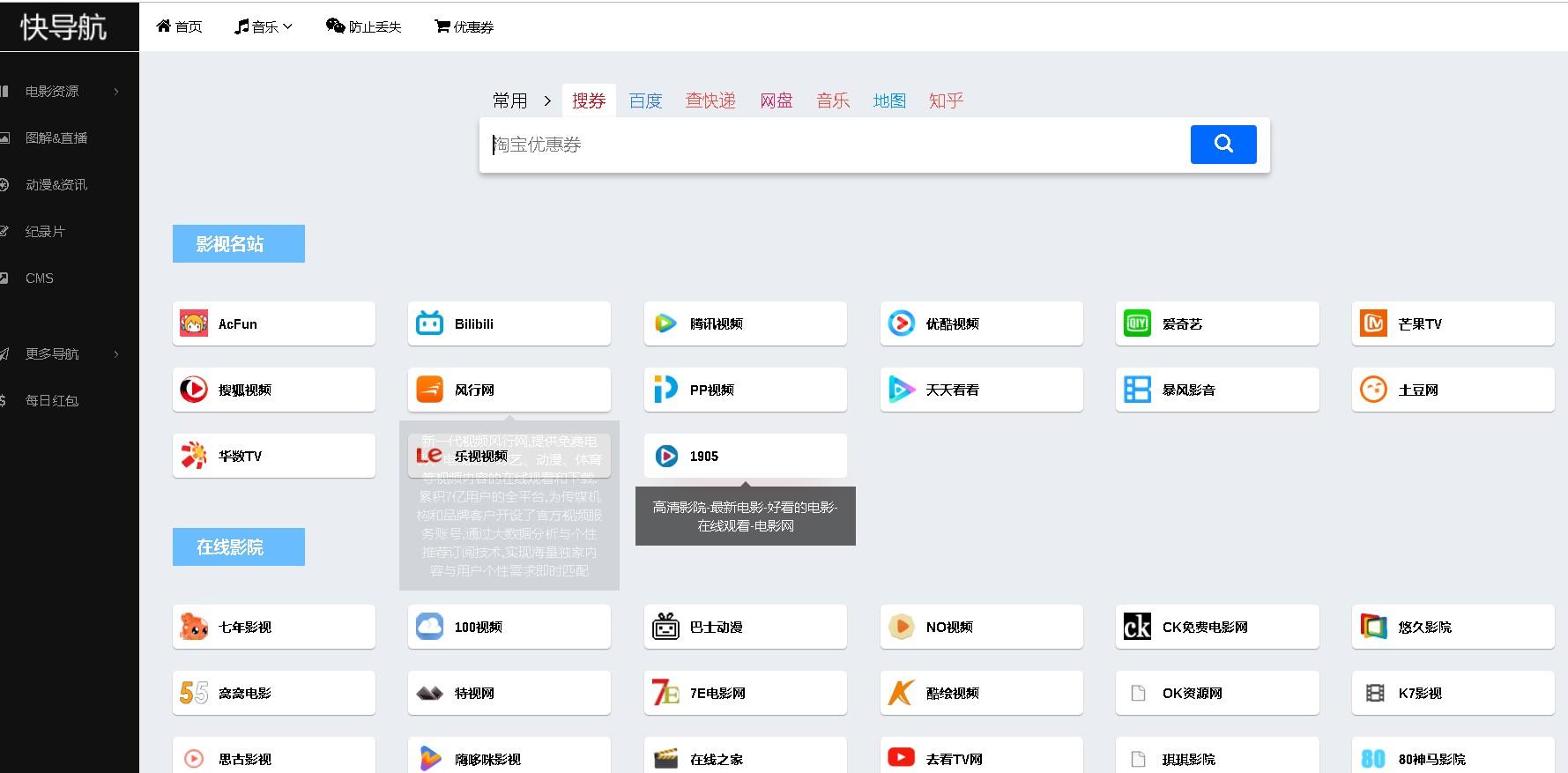
Task: Open the K7影视 link
Action: [1453, 693]
